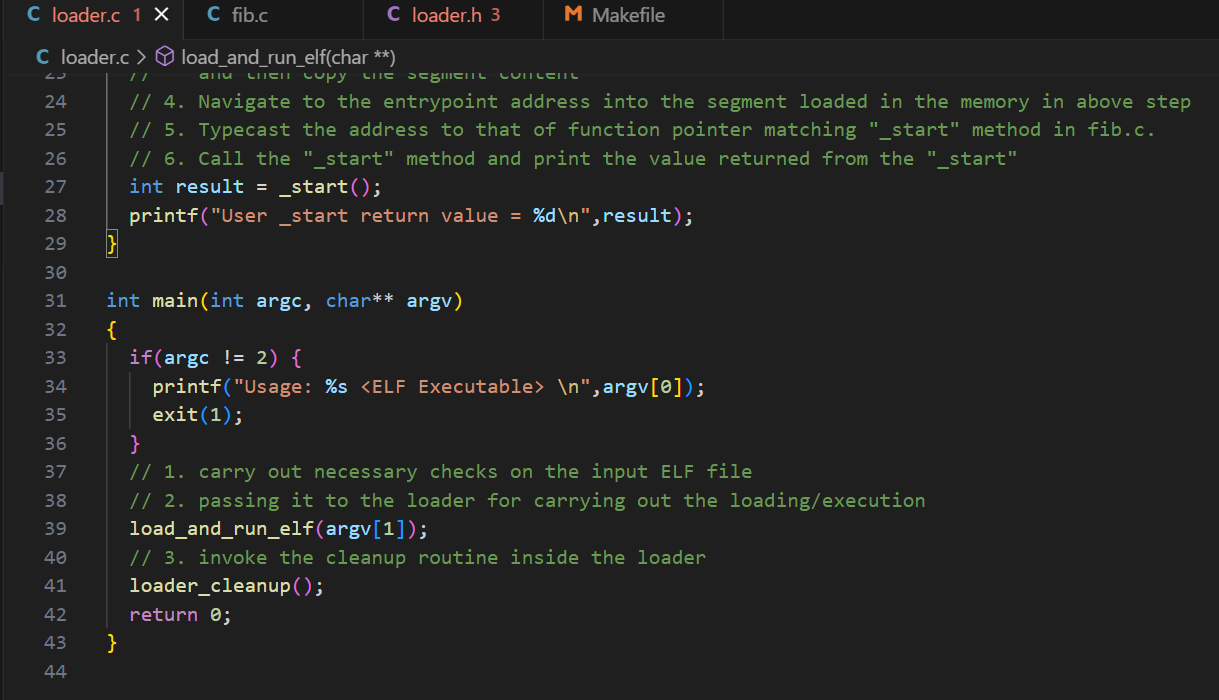The image size is (1219, 700).
Task: Expand the chevron between breadcrumb items
Action: (144, 57)
